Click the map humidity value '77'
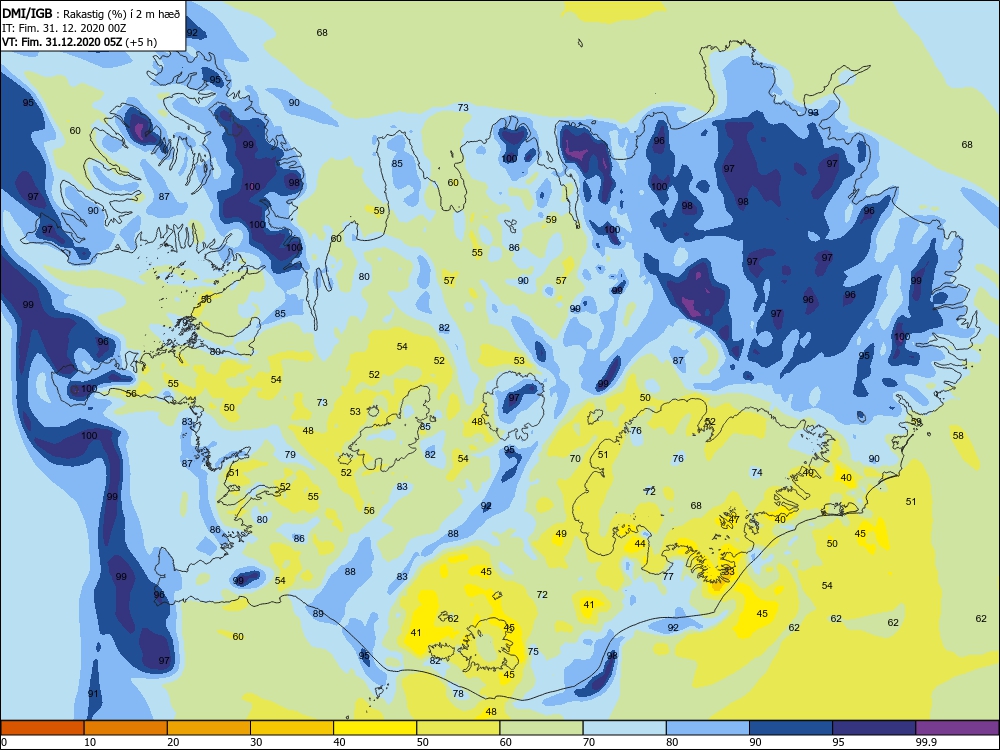Image resolution: width=1000 pixels, height=750 pixels. (x=668, y=577)
